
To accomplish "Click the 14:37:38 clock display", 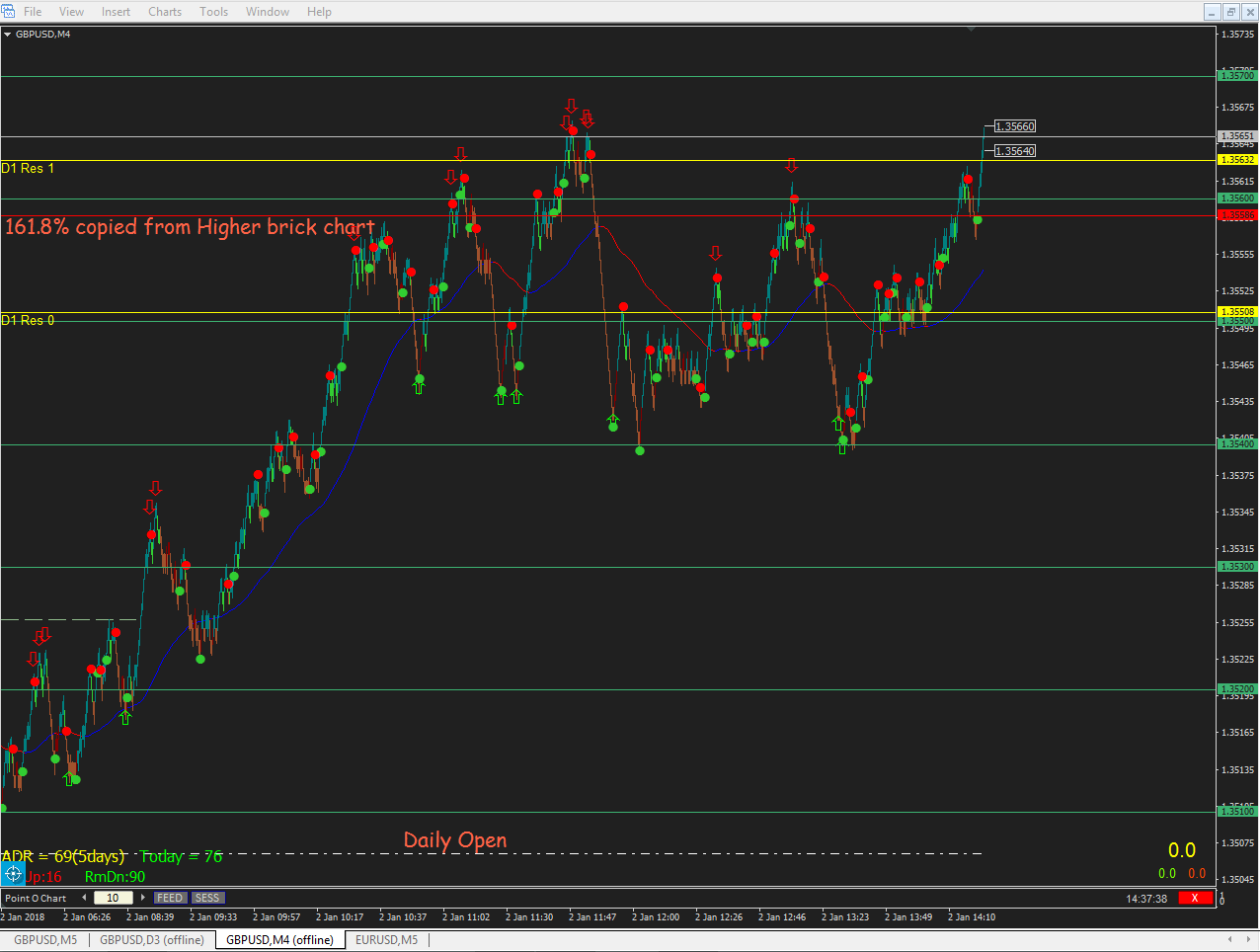I will 1146,899.
